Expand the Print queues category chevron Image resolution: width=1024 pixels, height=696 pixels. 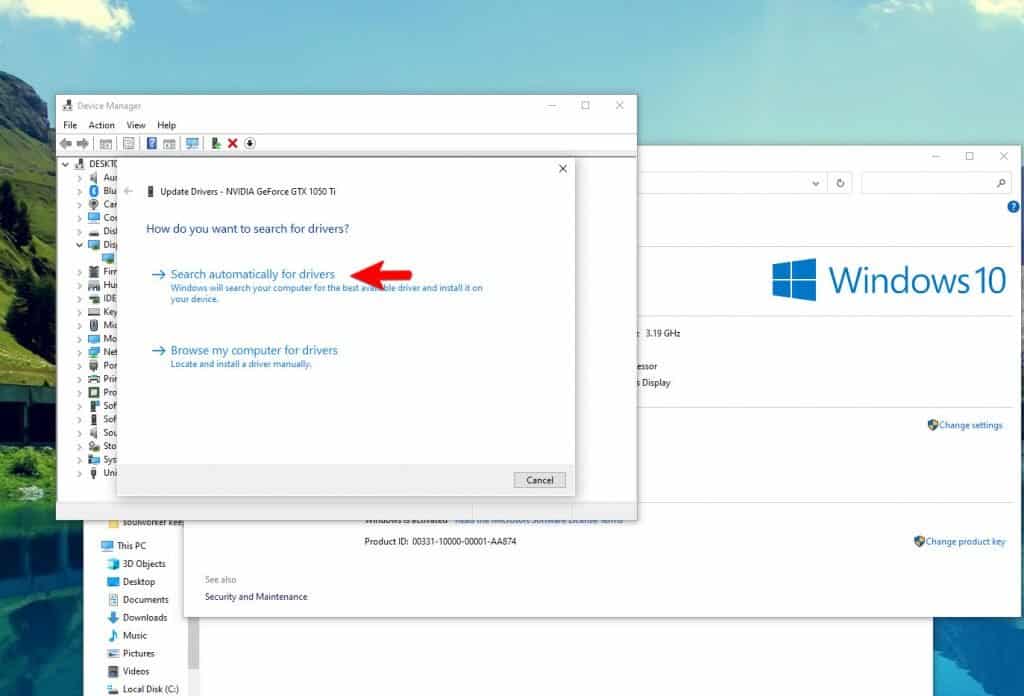point(79,379)
